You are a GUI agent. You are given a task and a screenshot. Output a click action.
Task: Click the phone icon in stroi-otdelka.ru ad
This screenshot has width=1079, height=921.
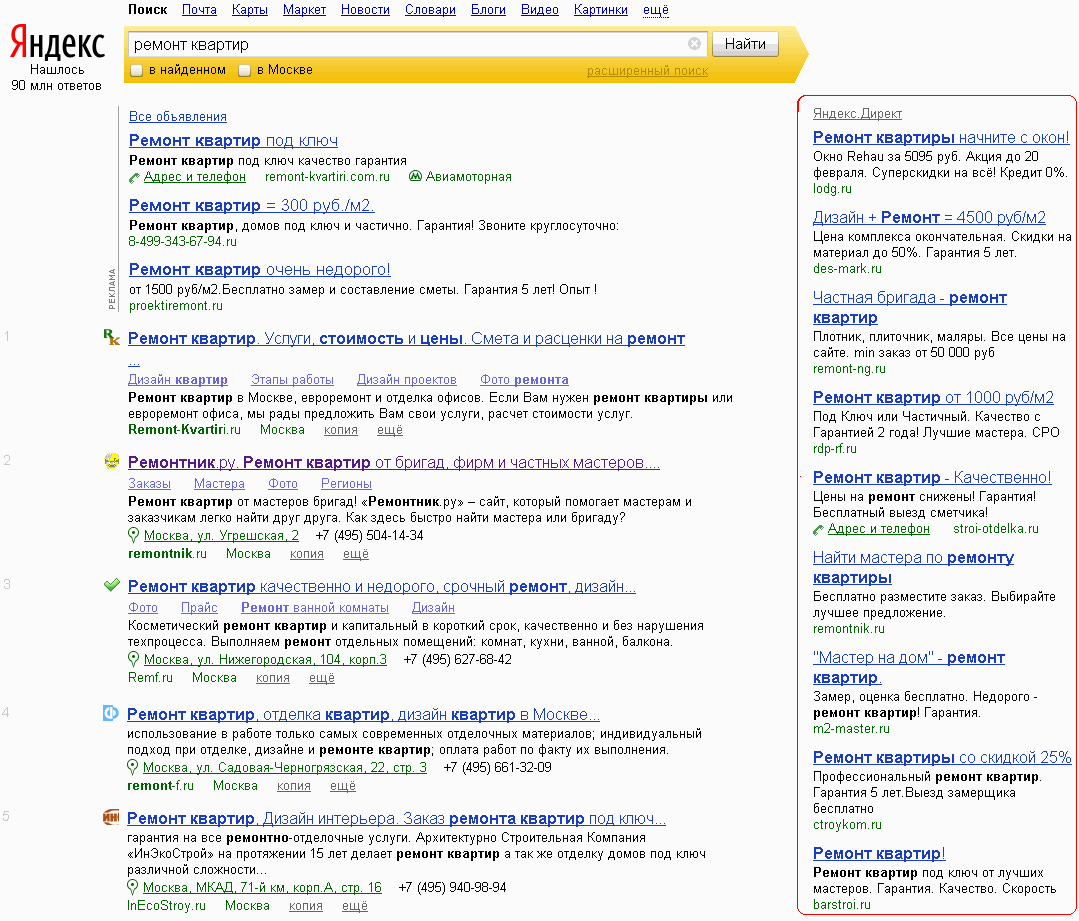coord(818,529)
